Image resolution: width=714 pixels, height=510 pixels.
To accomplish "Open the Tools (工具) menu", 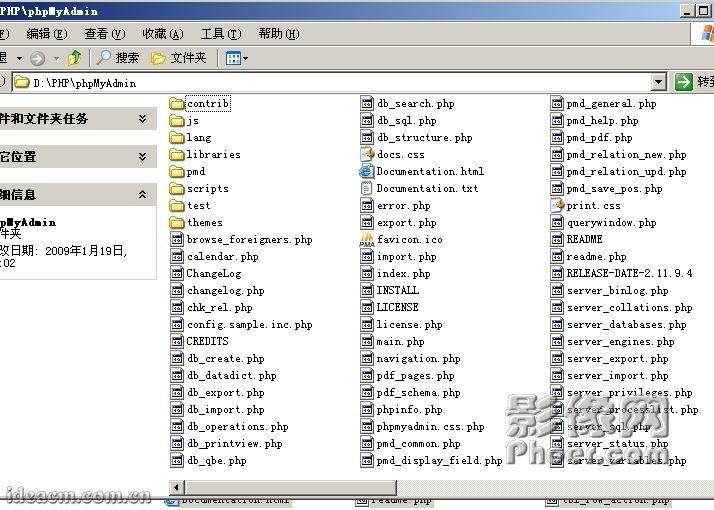I will point(221,34).
